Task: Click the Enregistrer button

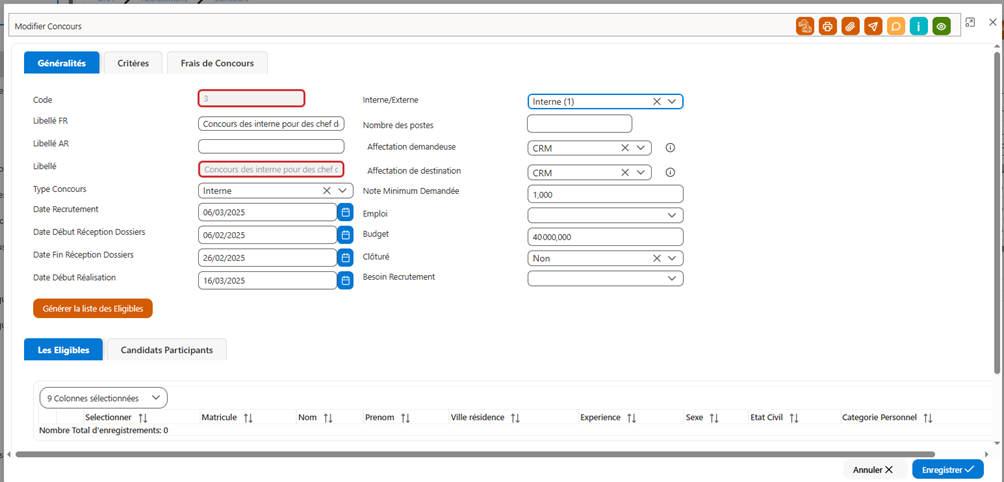Action: (948, 469)
